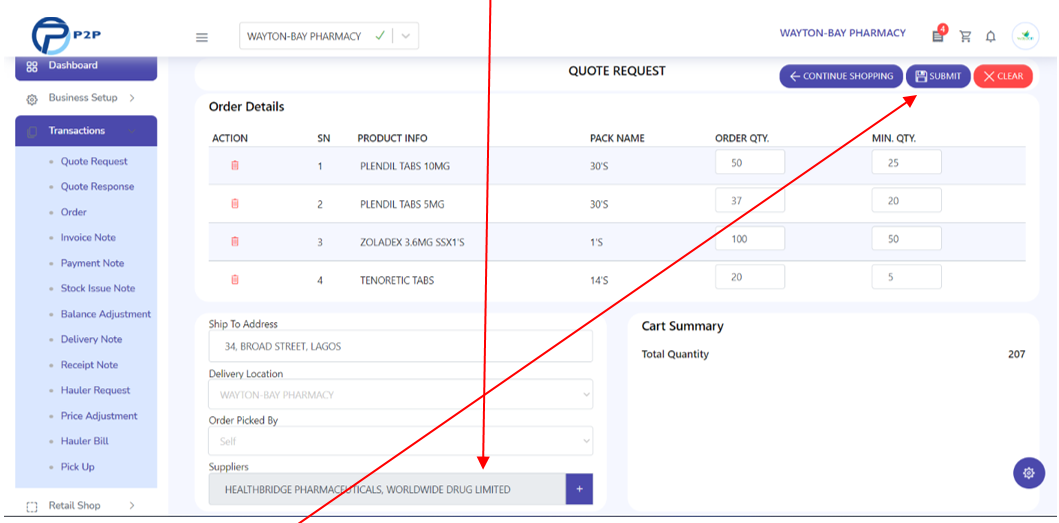
Task: Click PLENDIL TABS 10MG product name
Action: 405,166
